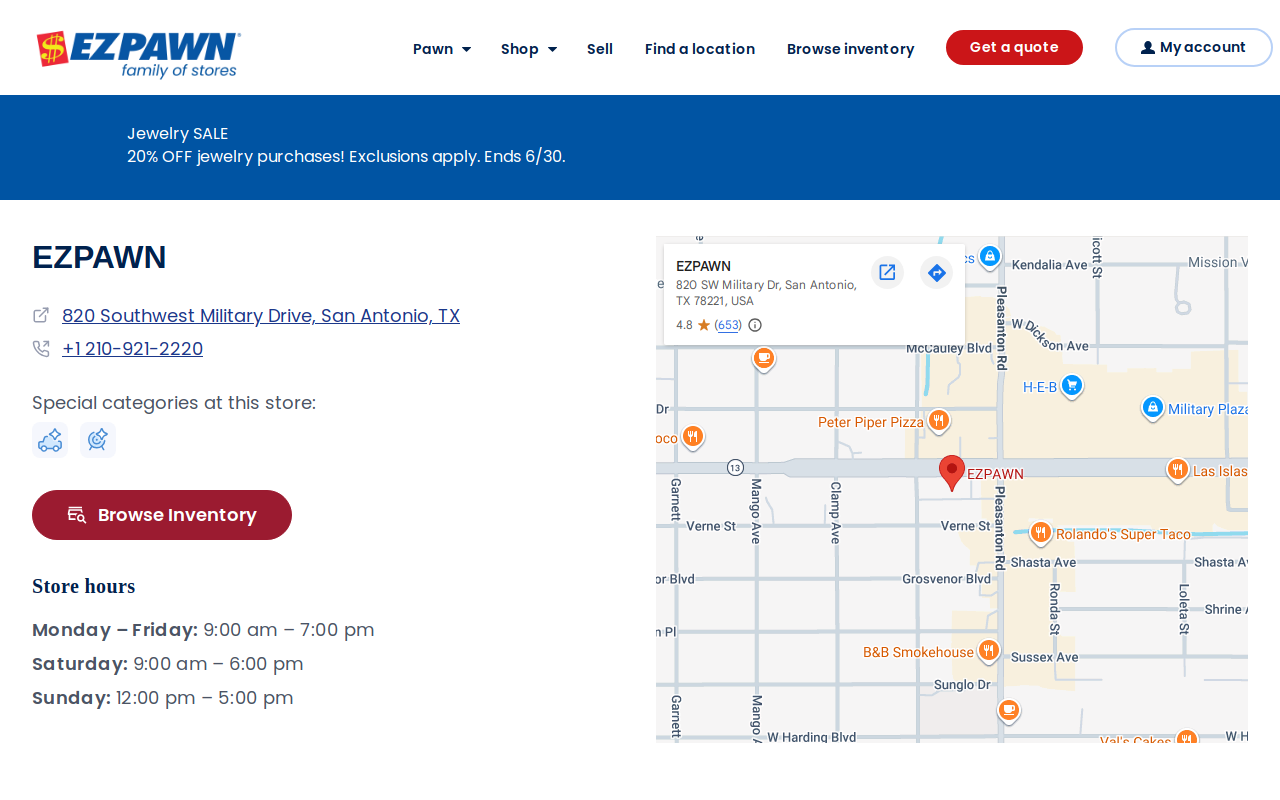Expand the Shop dropdown menu

click(529, 49)
